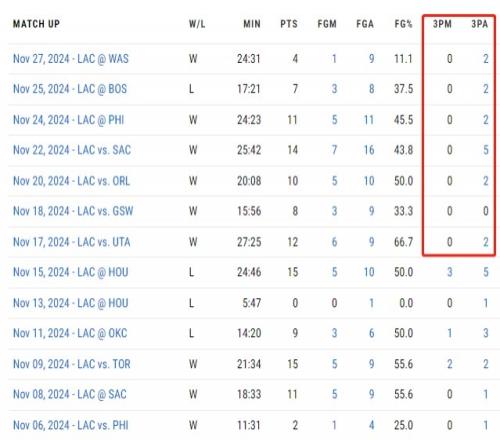
Task: Click FGA value 16 in SAC game row
Action: tap(369, 150)
